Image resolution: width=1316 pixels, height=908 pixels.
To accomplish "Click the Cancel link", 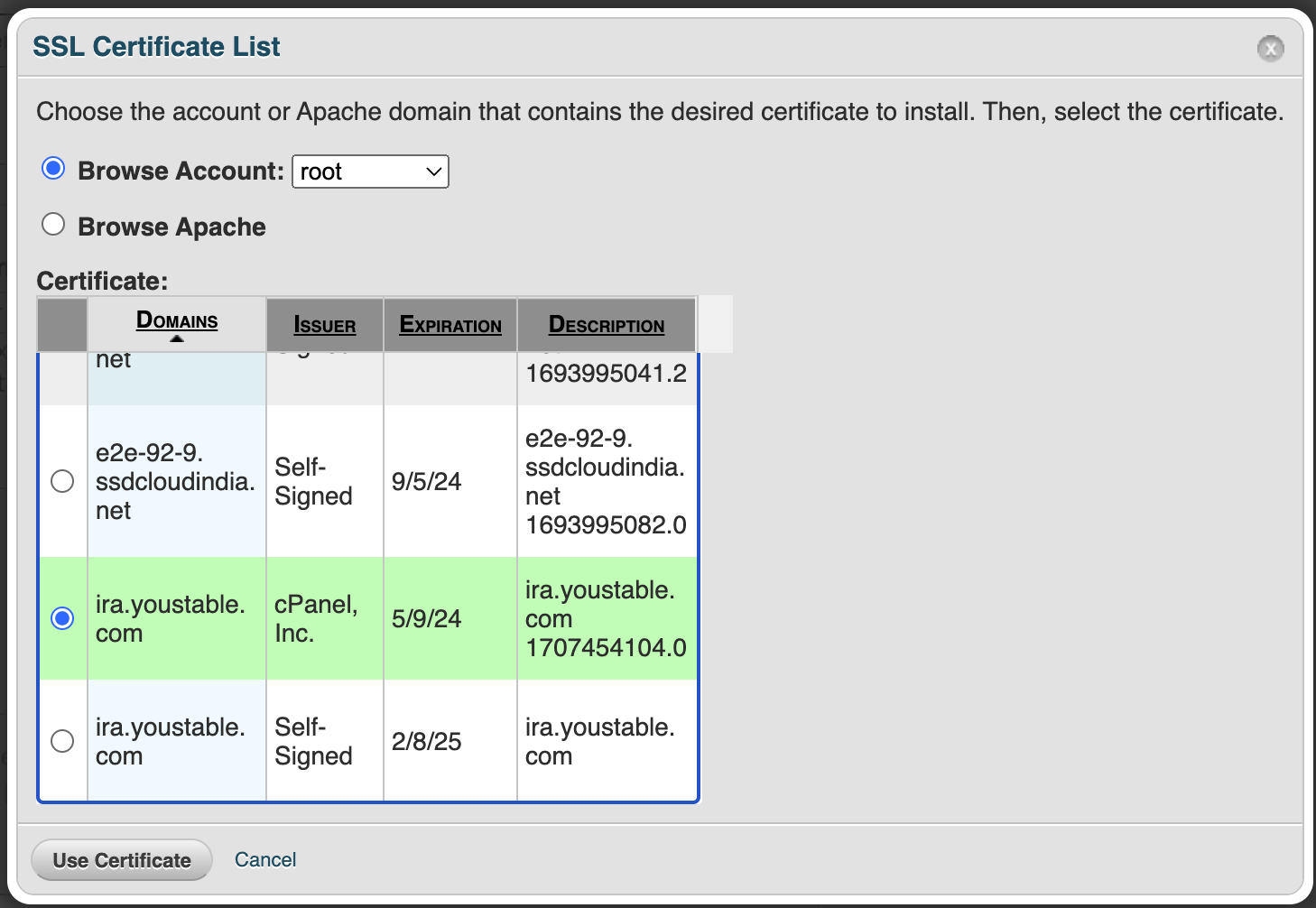I will [264, 859].
